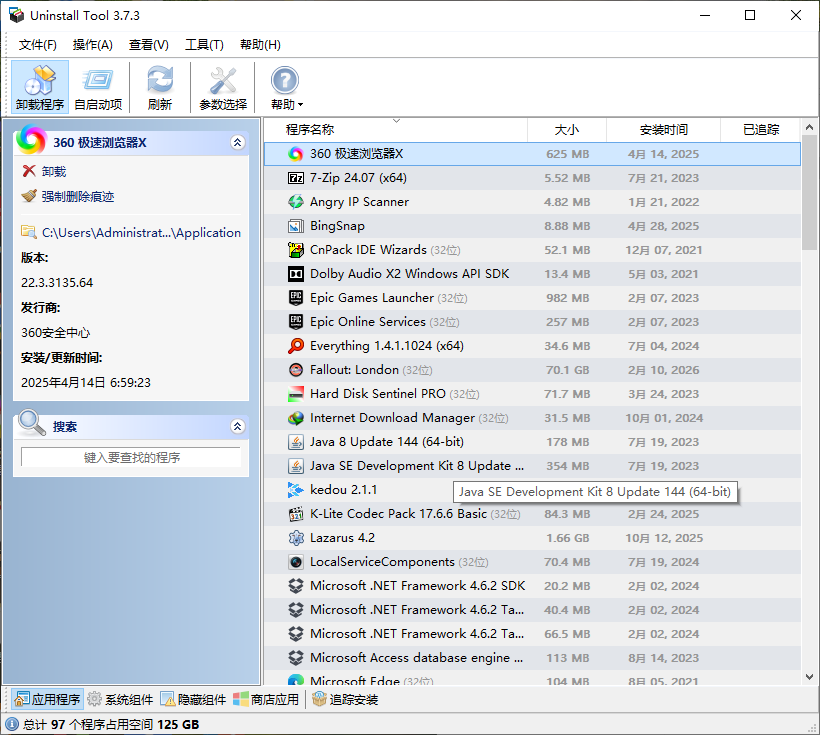Open the 卸载程序 uninstaller toolbar view
Image resolution: width=820 pixels, height=735 pixels.
tap(40, 87)
